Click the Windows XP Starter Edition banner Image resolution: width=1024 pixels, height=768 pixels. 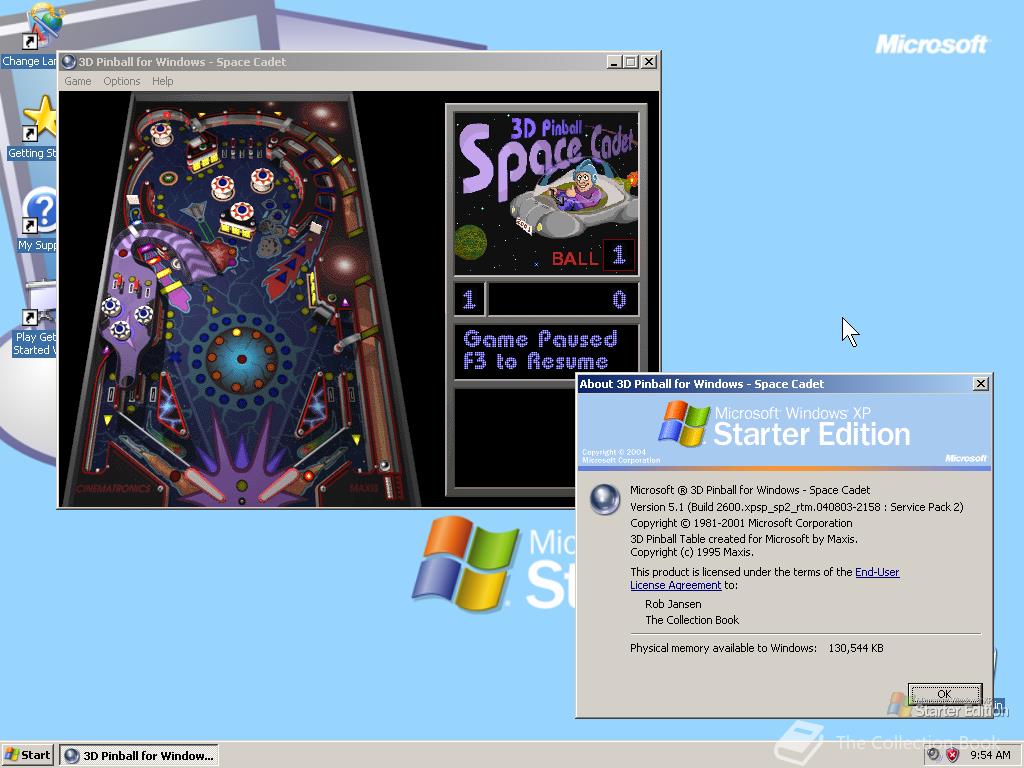coord(784,431)
